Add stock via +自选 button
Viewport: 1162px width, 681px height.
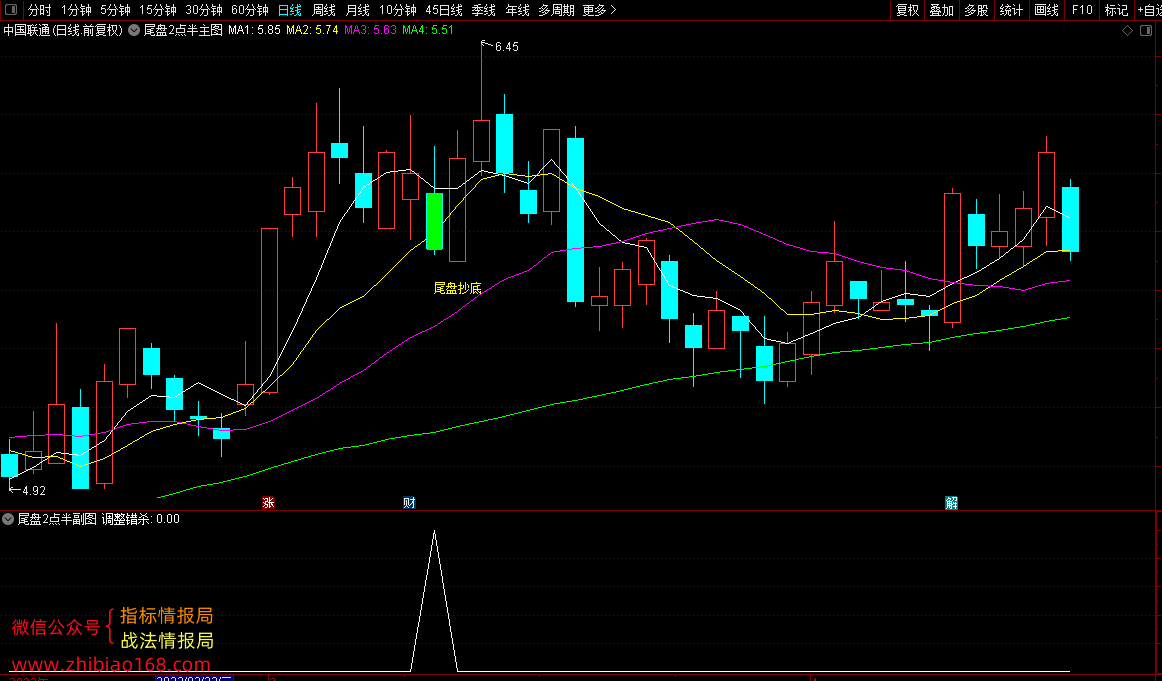coord(1149,10)
